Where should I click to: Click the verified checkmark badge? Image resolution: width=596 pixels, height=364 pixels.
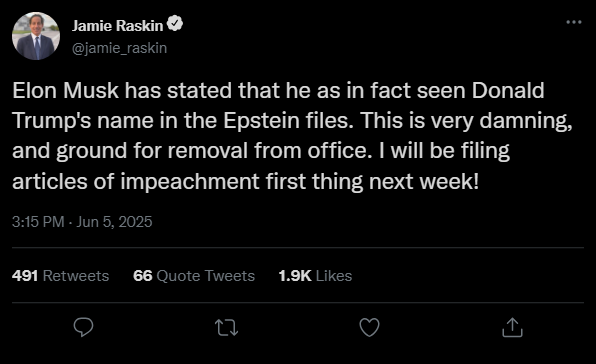175,24
